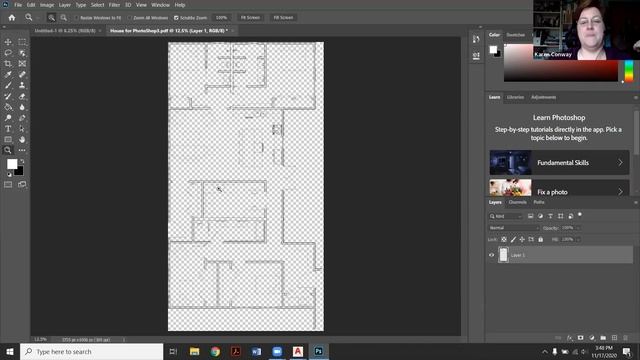Select the Hand tool
640x360 pixels.
22,140
